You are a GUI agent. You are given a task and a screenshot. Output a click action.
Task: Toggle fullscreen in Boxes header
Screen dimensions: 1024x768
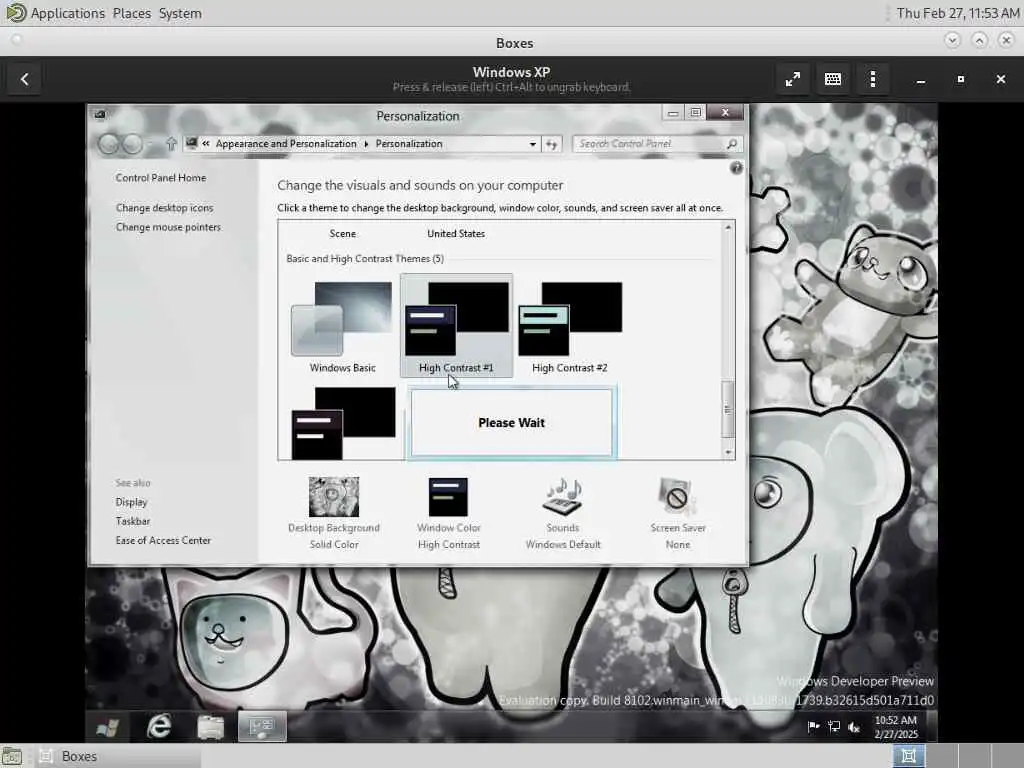[792, 79]
